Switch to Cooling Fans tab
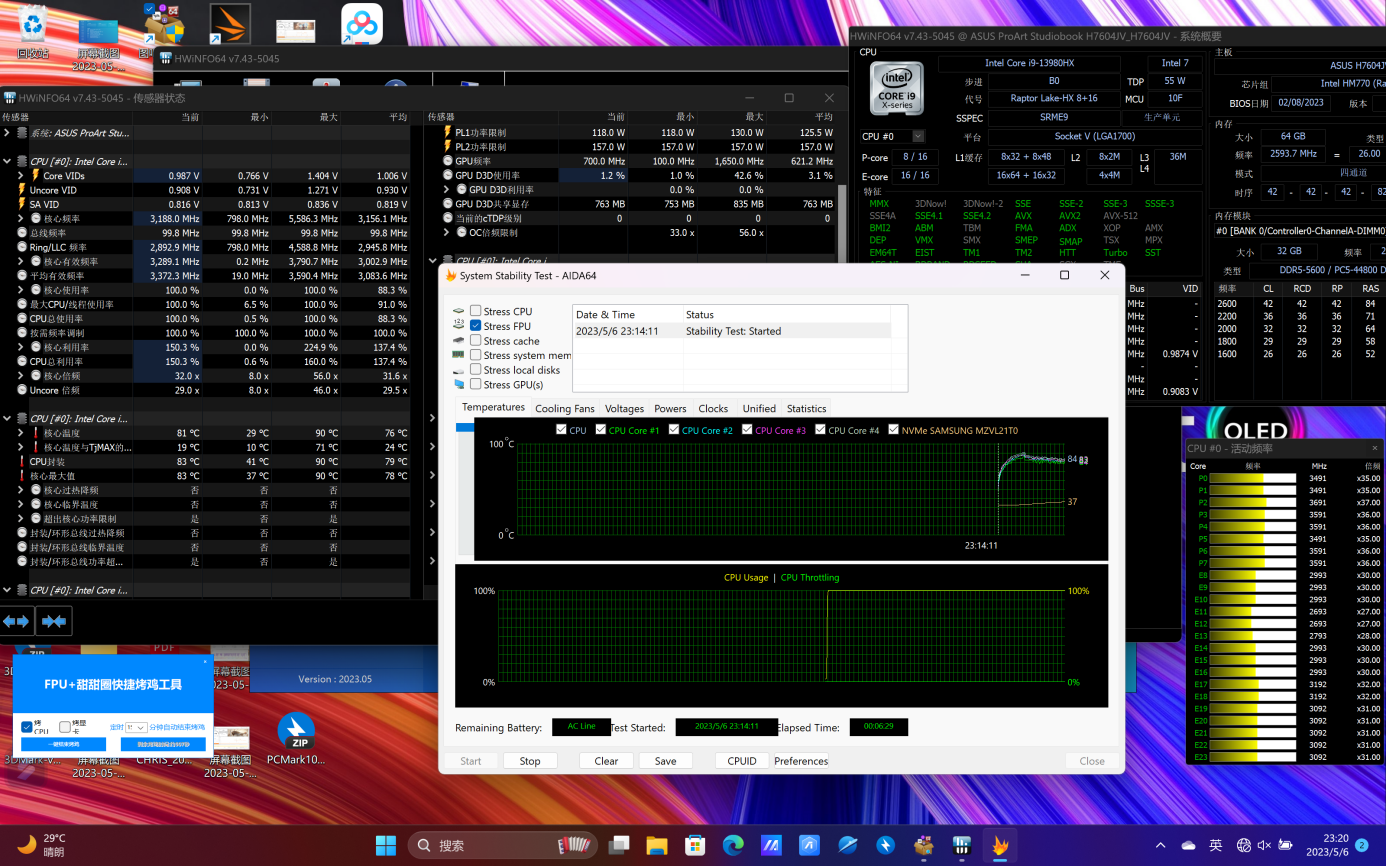 pyautogui.click(x=564, y=408)
